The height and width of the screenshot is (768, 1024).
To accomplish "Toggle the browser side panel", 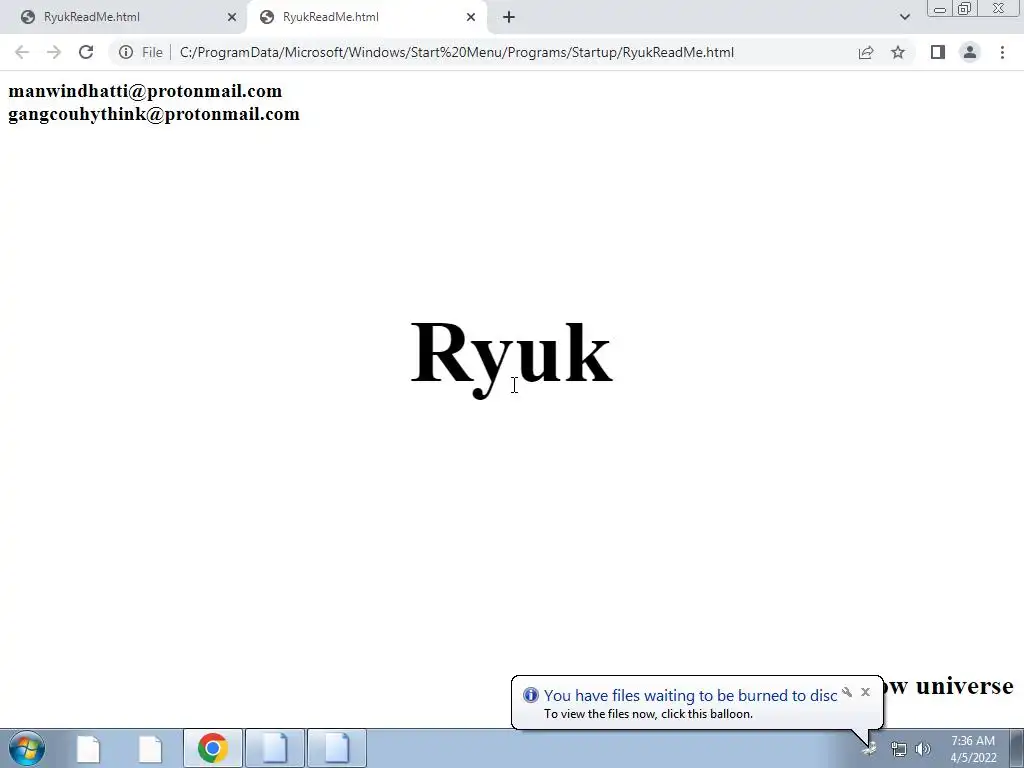I will pyautogui.click(x=938, y=52).
